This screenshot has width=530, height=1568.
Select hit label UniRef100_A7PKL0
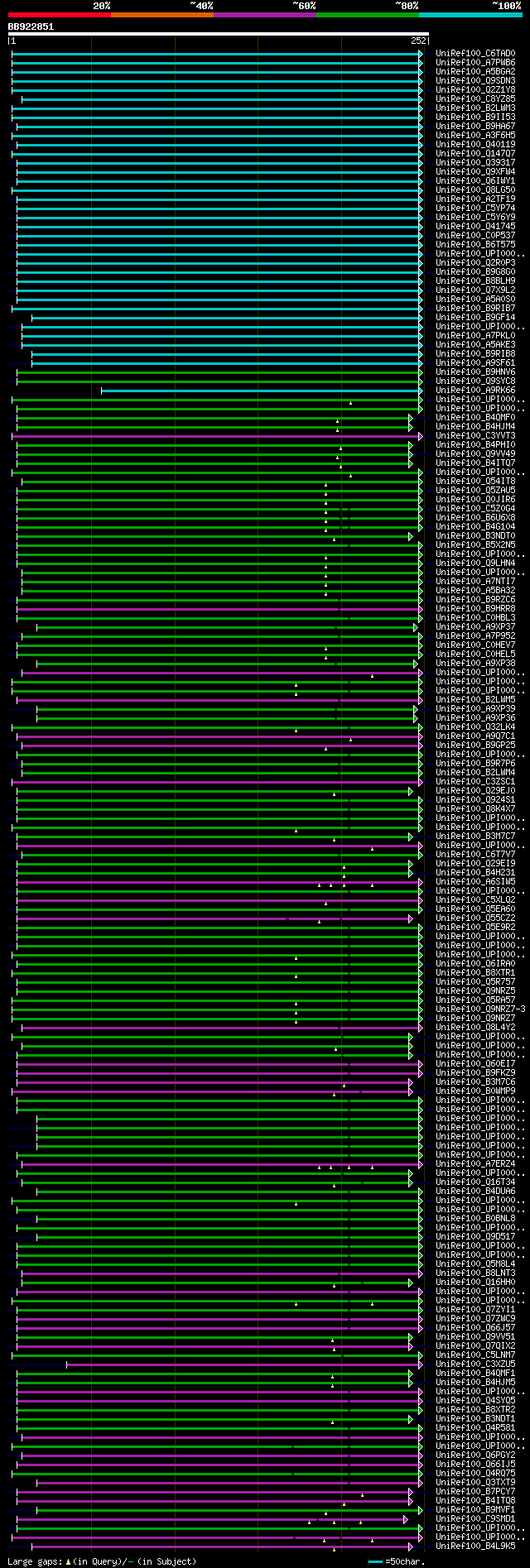point(475,336)
